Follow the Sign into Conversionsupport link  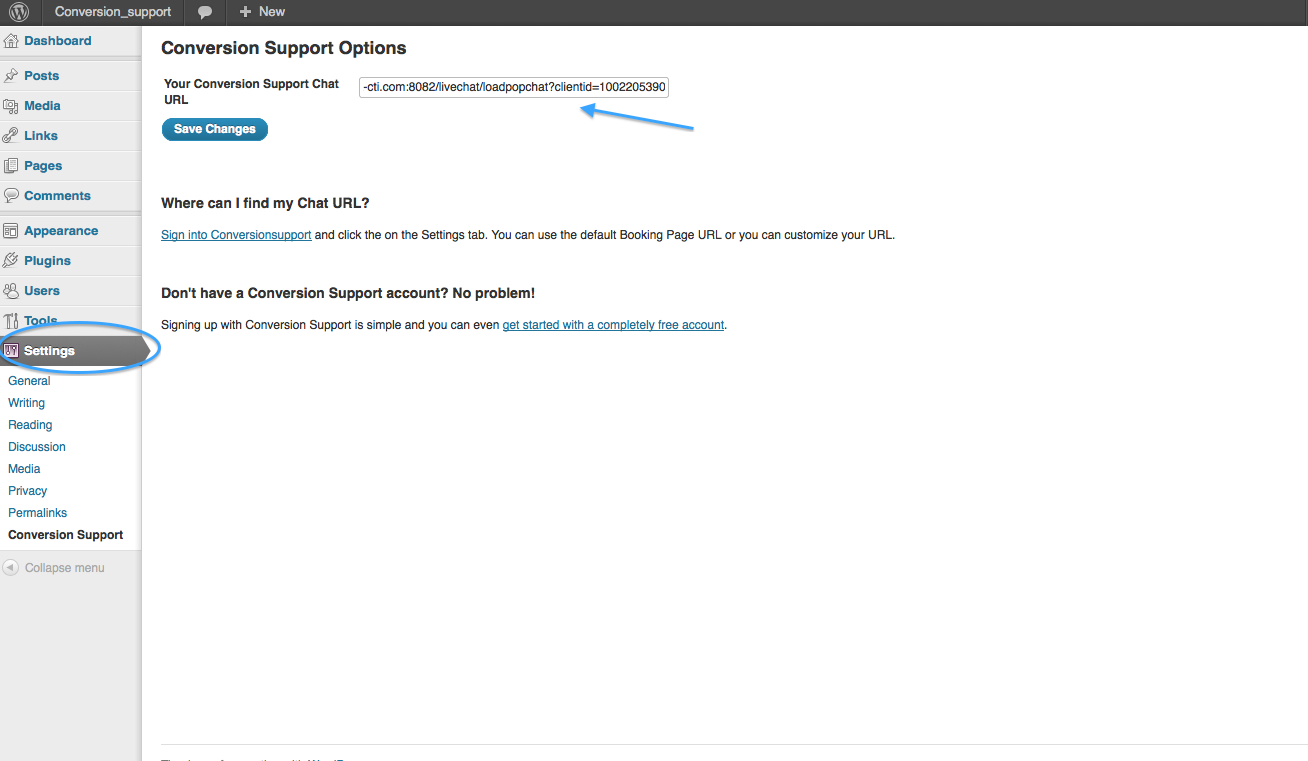pyautogui.click(x=236, y=235)
